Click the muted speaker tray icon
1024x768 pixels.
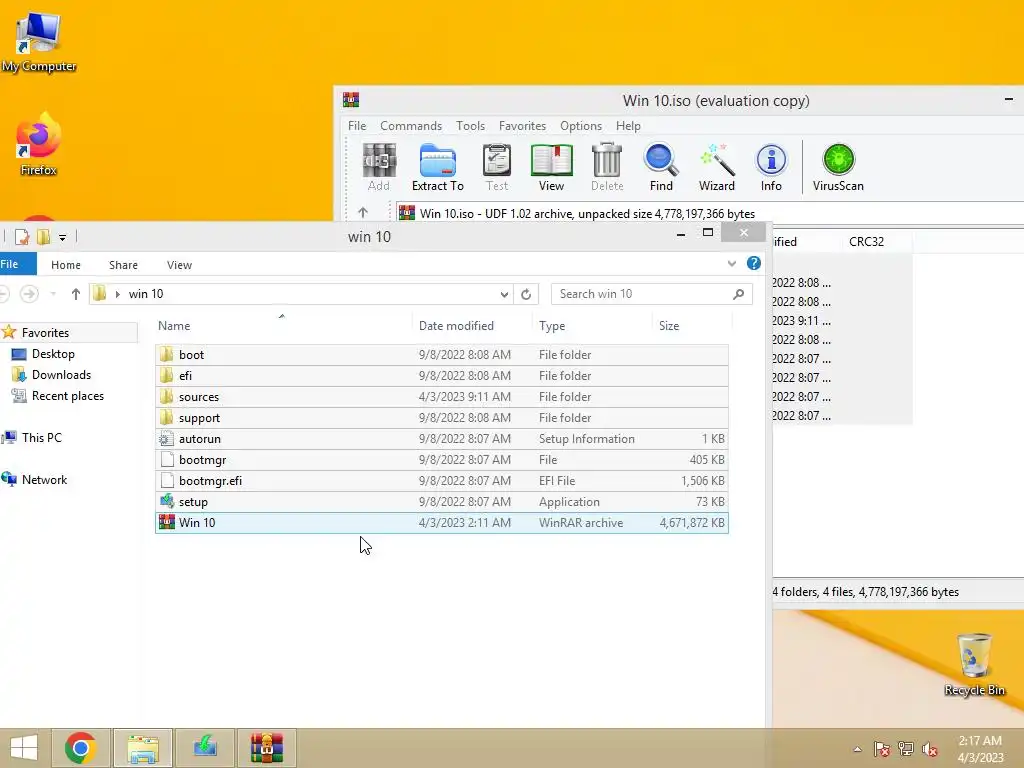930,749
